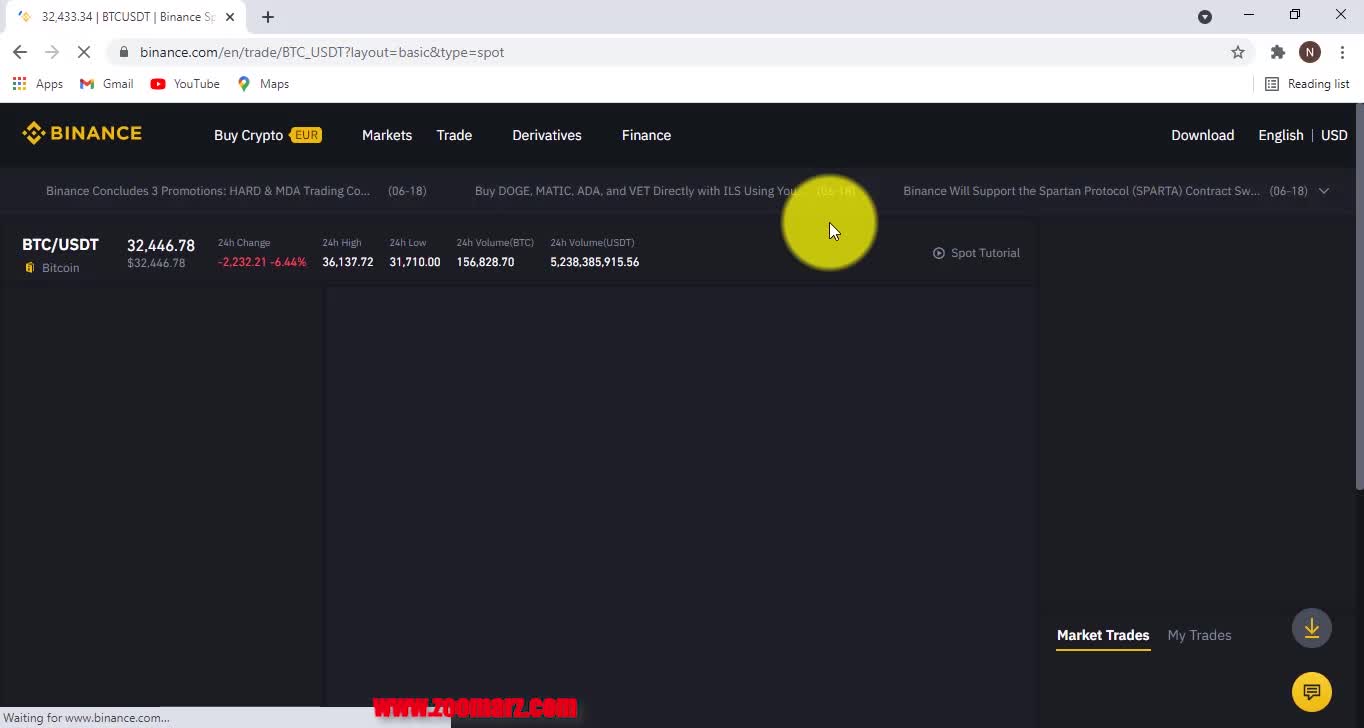Open the Markets menu

[387, 135]
